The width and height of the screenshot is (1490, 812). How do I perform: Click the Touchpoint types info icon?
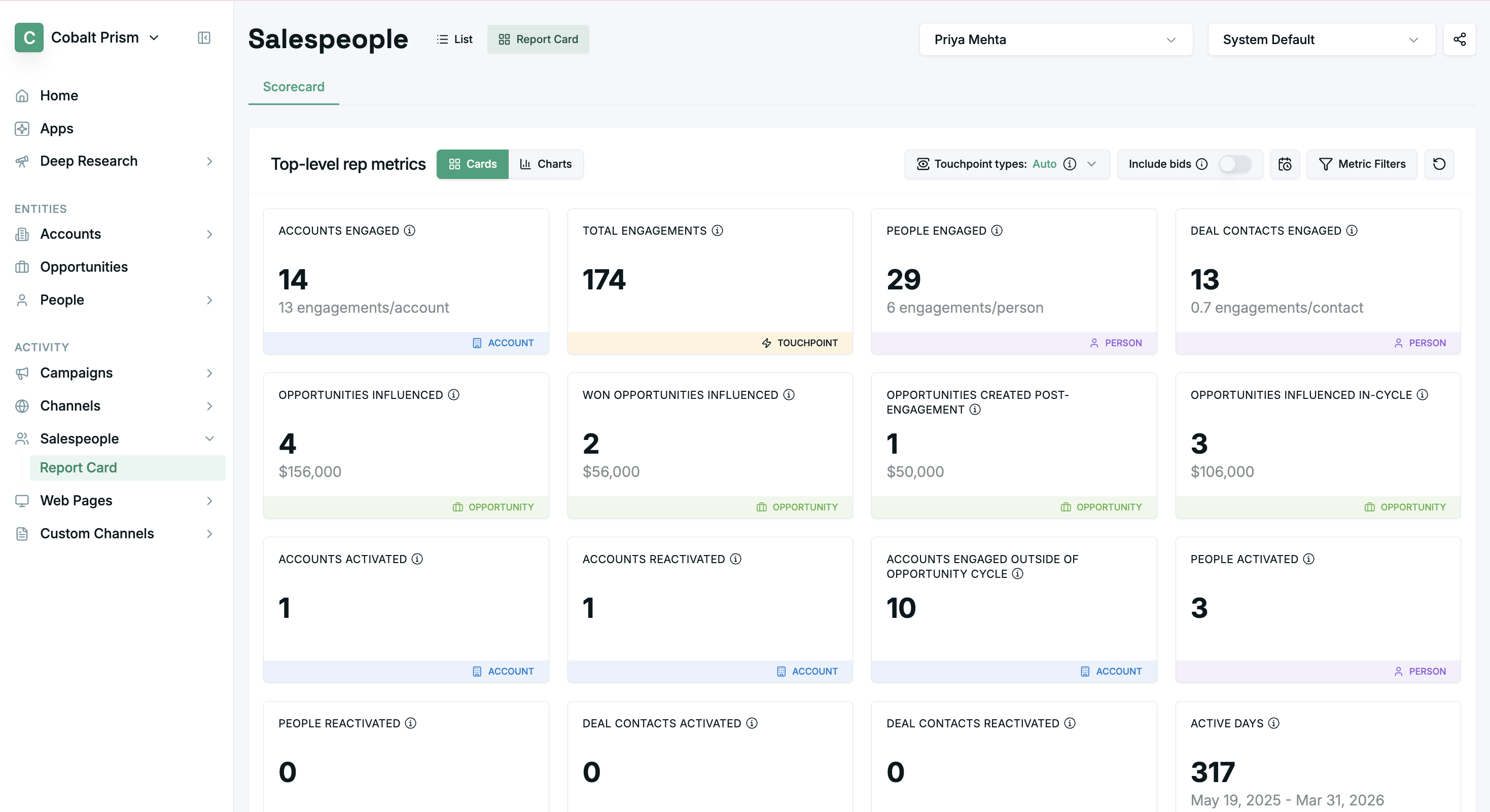coord(1070,164)
